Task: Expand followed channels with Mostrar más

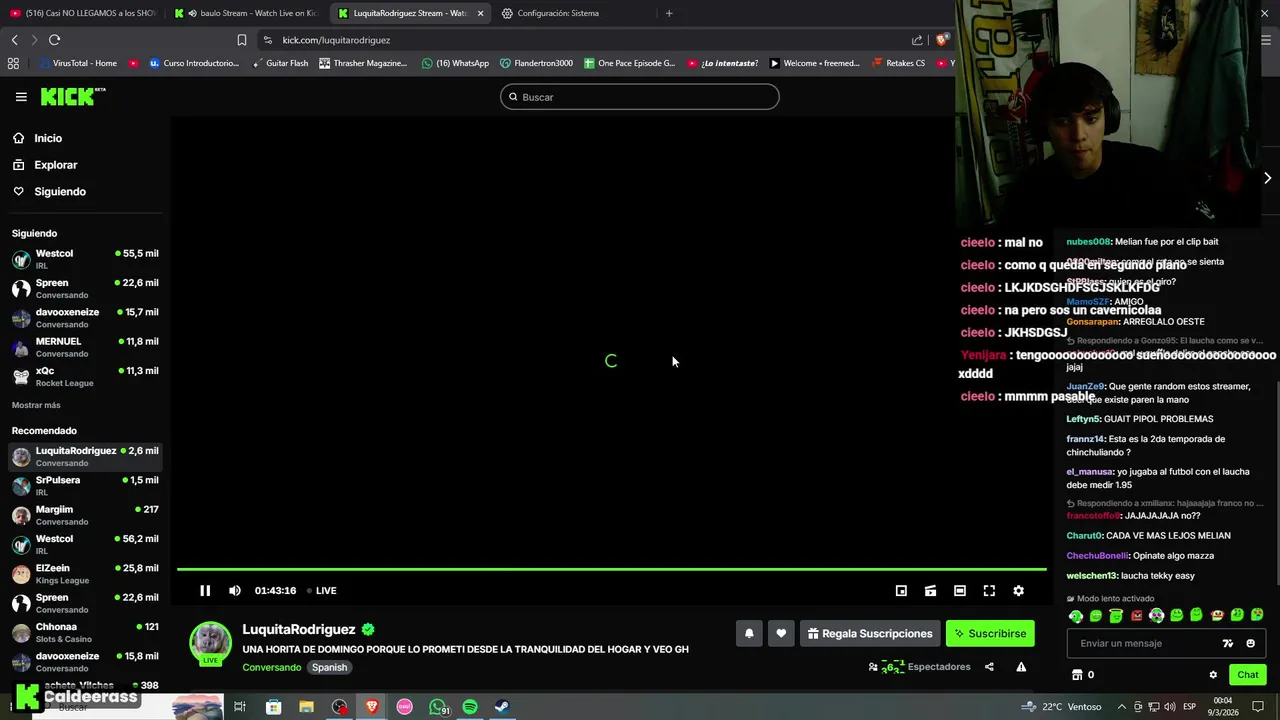Action: pos(36,405)
